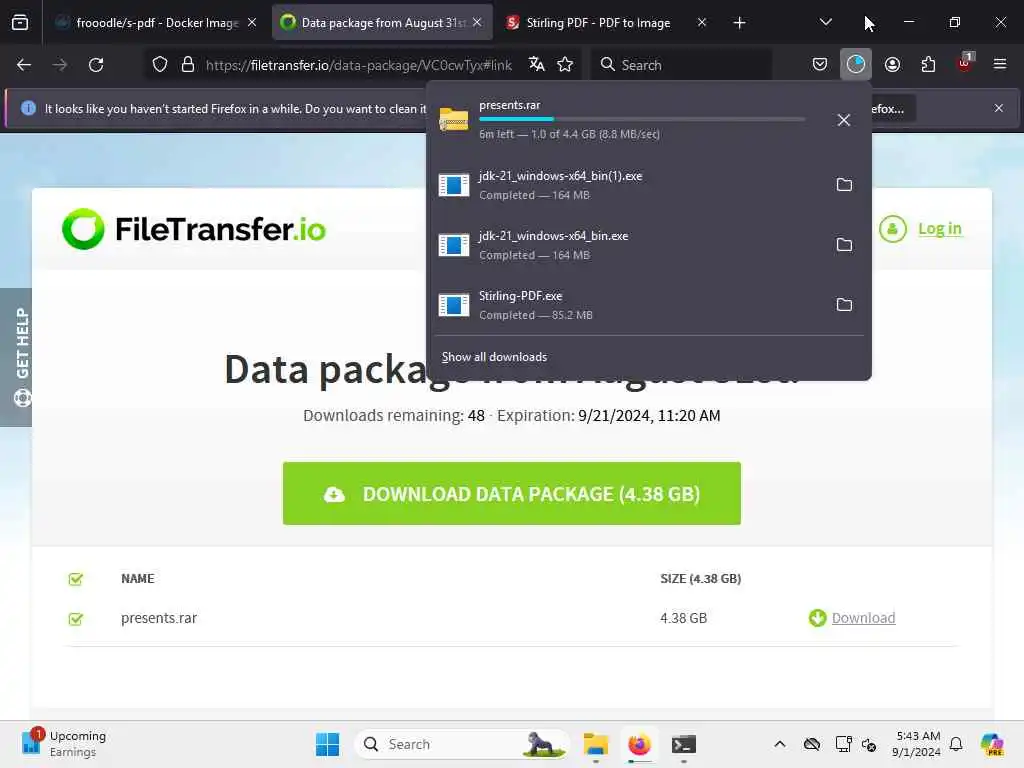
Task: Click the Firefox taskbar icon
Action: [x=639, y=744]
